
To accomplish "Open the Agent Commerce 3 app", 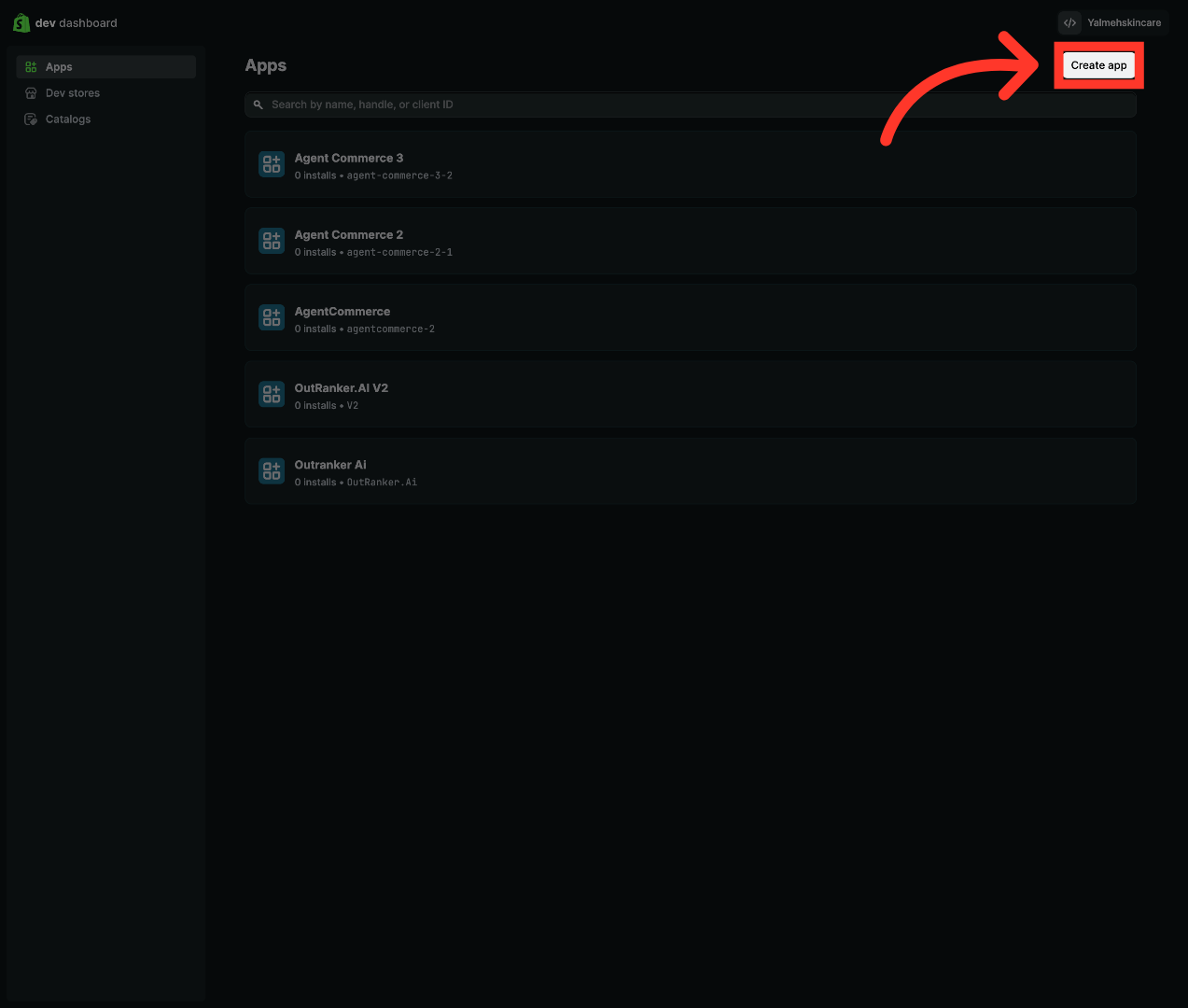I will pyautogui.click(x=691, y=164).
